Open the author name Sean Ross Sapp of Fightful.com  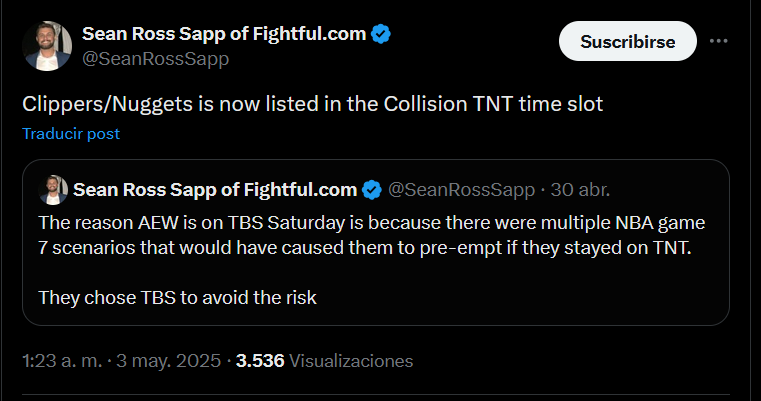tap(223, 34)
